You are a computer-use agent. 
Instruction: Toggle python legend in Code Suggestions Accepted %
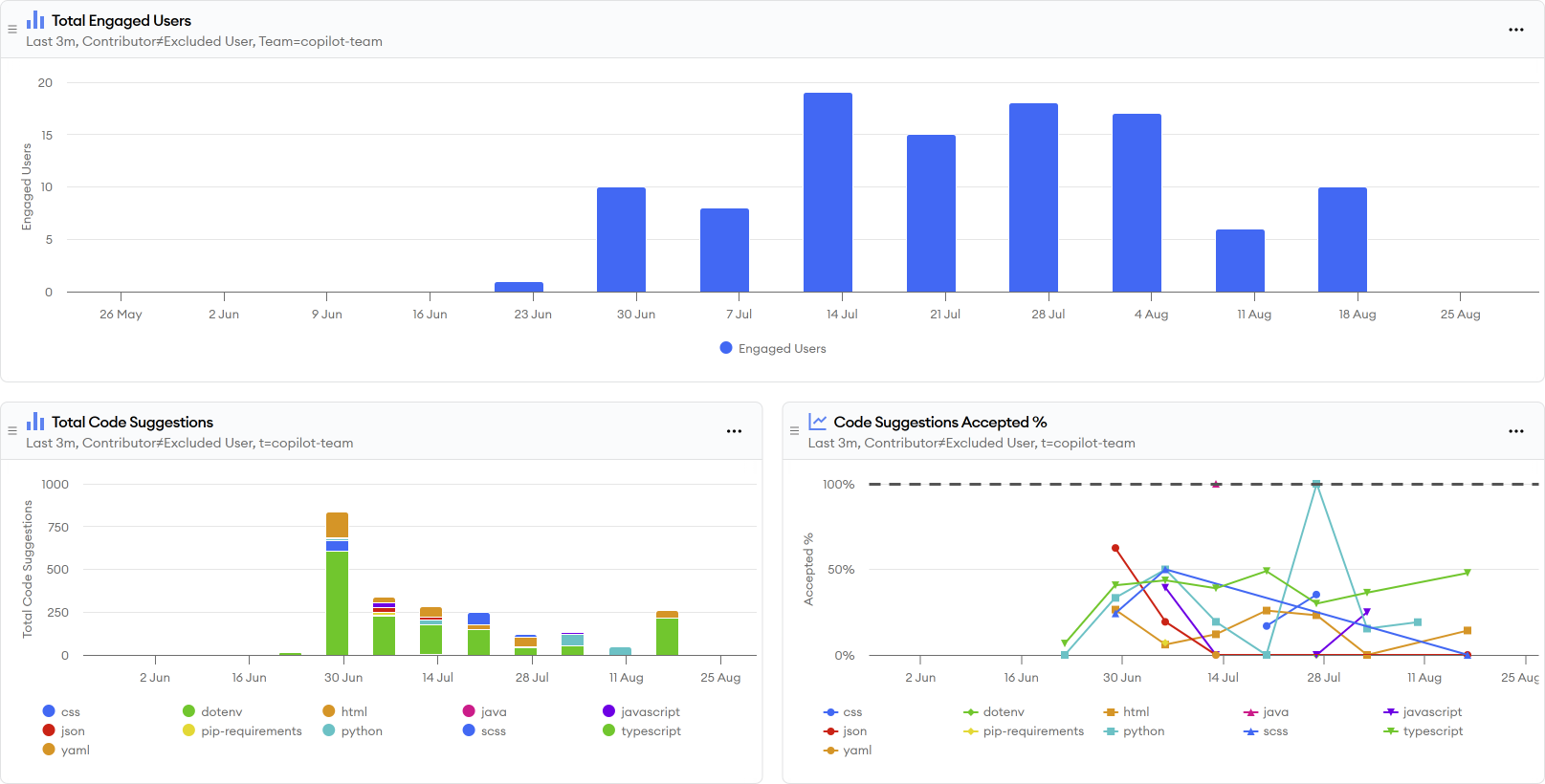(x=1143, y=730)
